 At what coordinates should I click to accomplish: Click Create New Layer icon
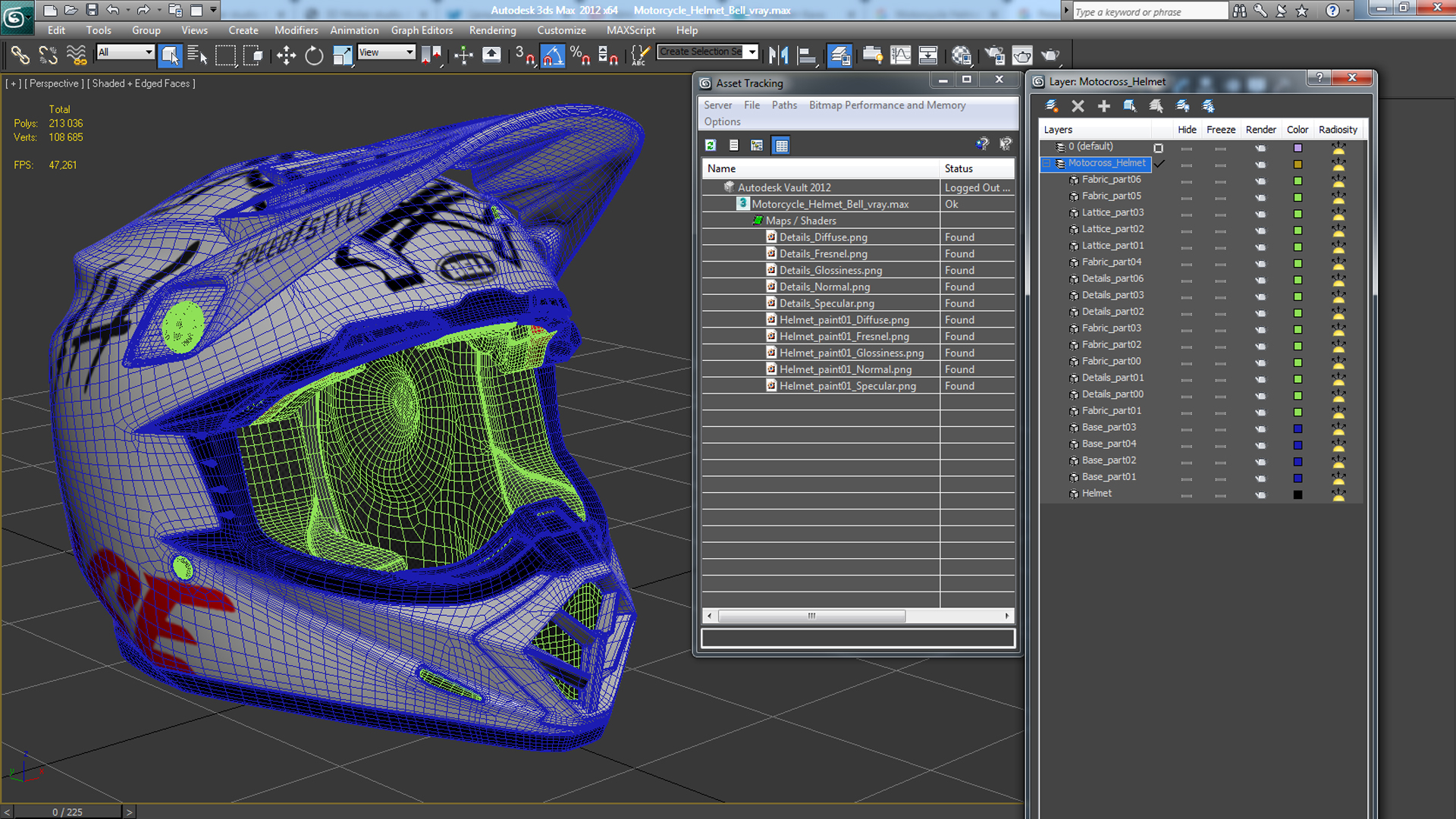[1052, 105]
